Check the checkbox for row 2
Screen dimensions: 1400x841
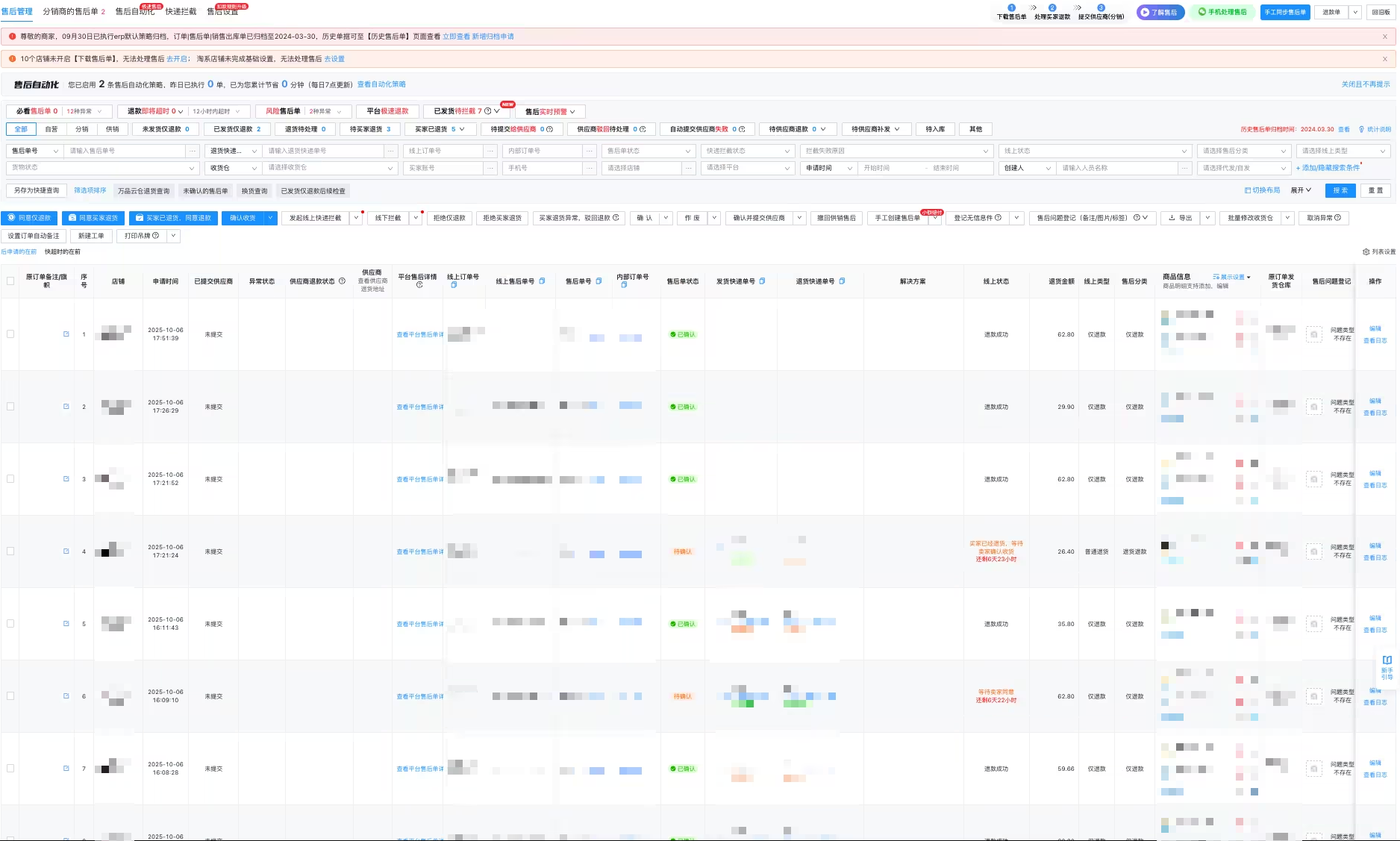[10, 407]
